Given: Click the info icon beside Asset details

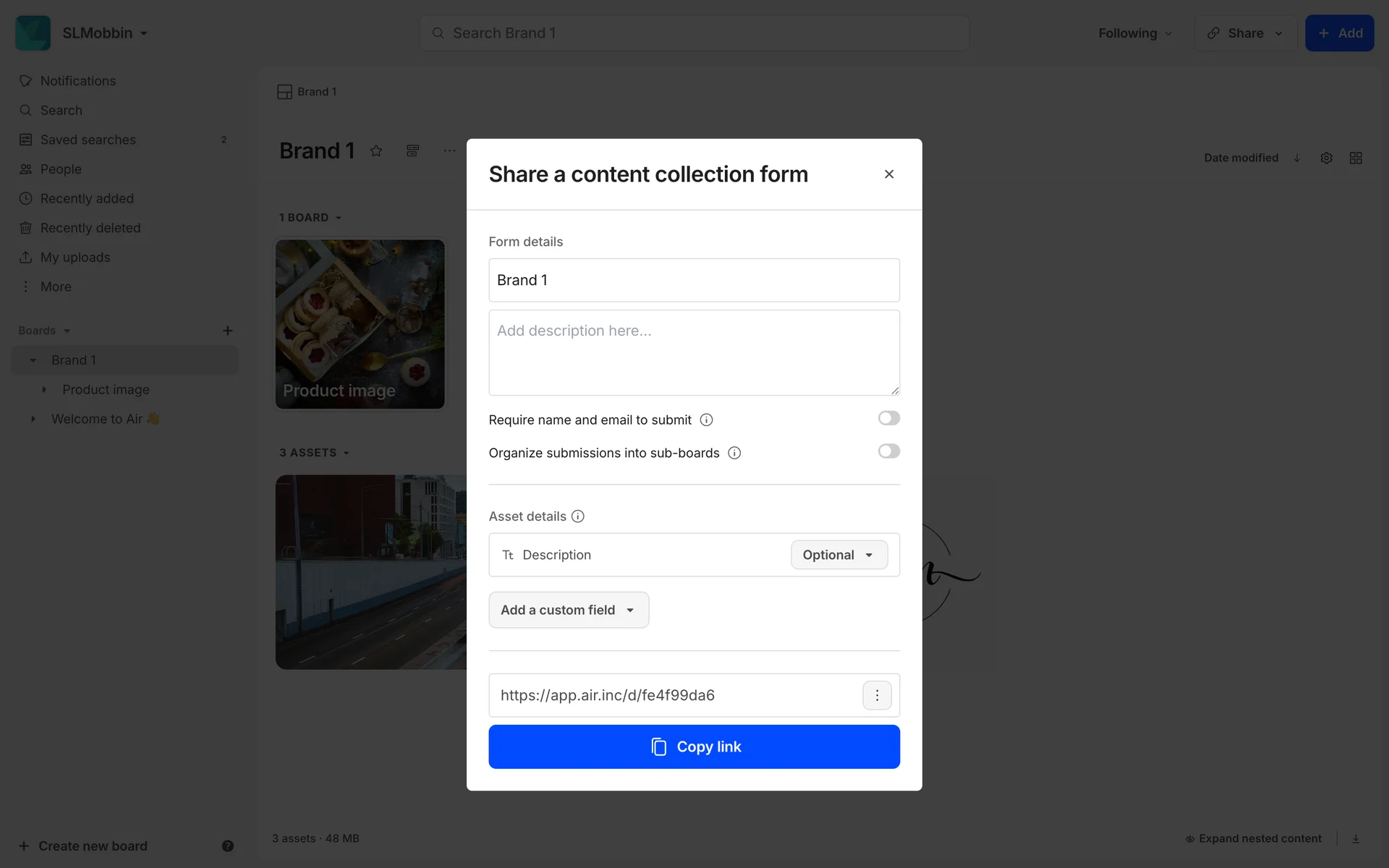Looking at the screenshot, I should coord(577,516).
